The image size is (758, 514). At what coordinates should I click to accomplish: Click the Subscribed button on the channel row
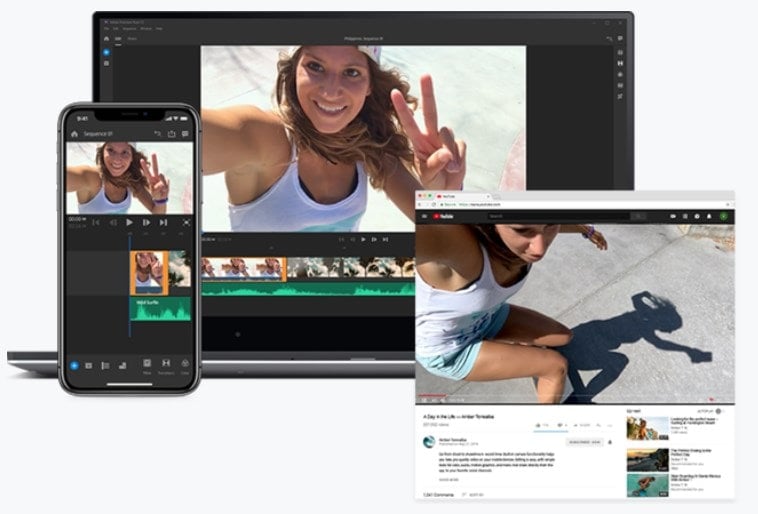(x=584, y=442)
